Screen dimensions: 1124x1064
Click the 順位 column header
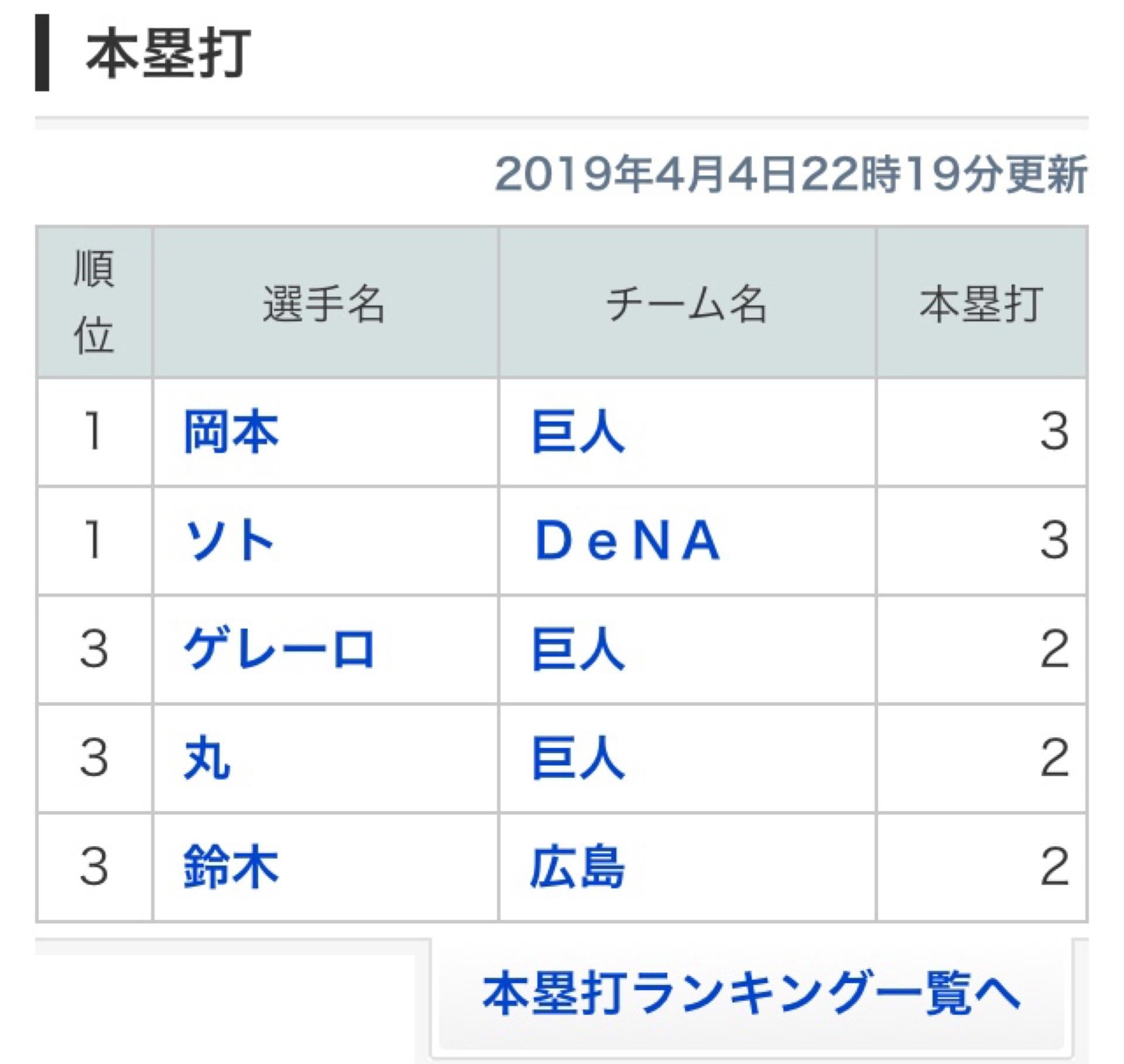point(94,302)
